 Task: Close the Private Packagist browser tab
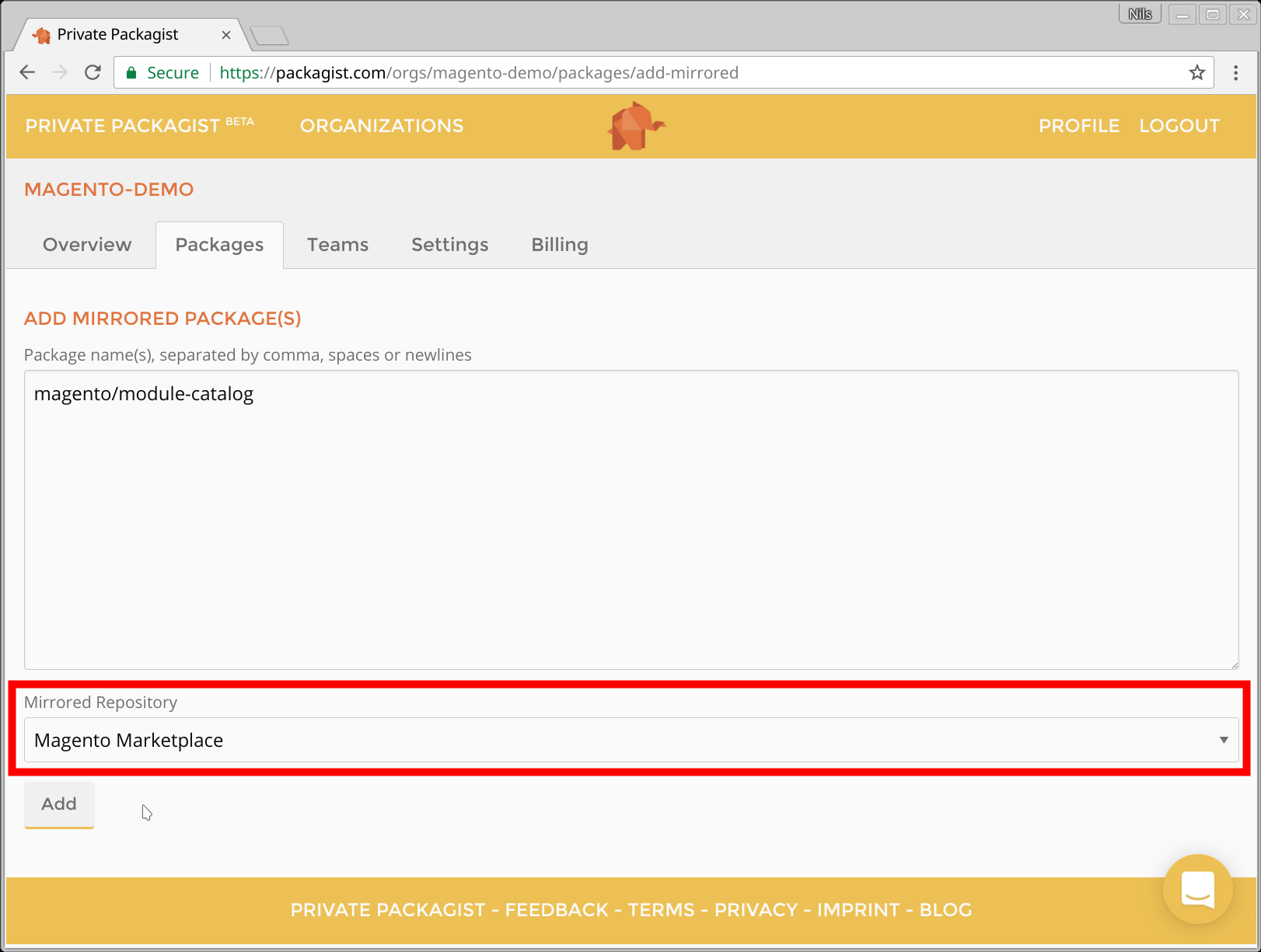coord(226,35)
